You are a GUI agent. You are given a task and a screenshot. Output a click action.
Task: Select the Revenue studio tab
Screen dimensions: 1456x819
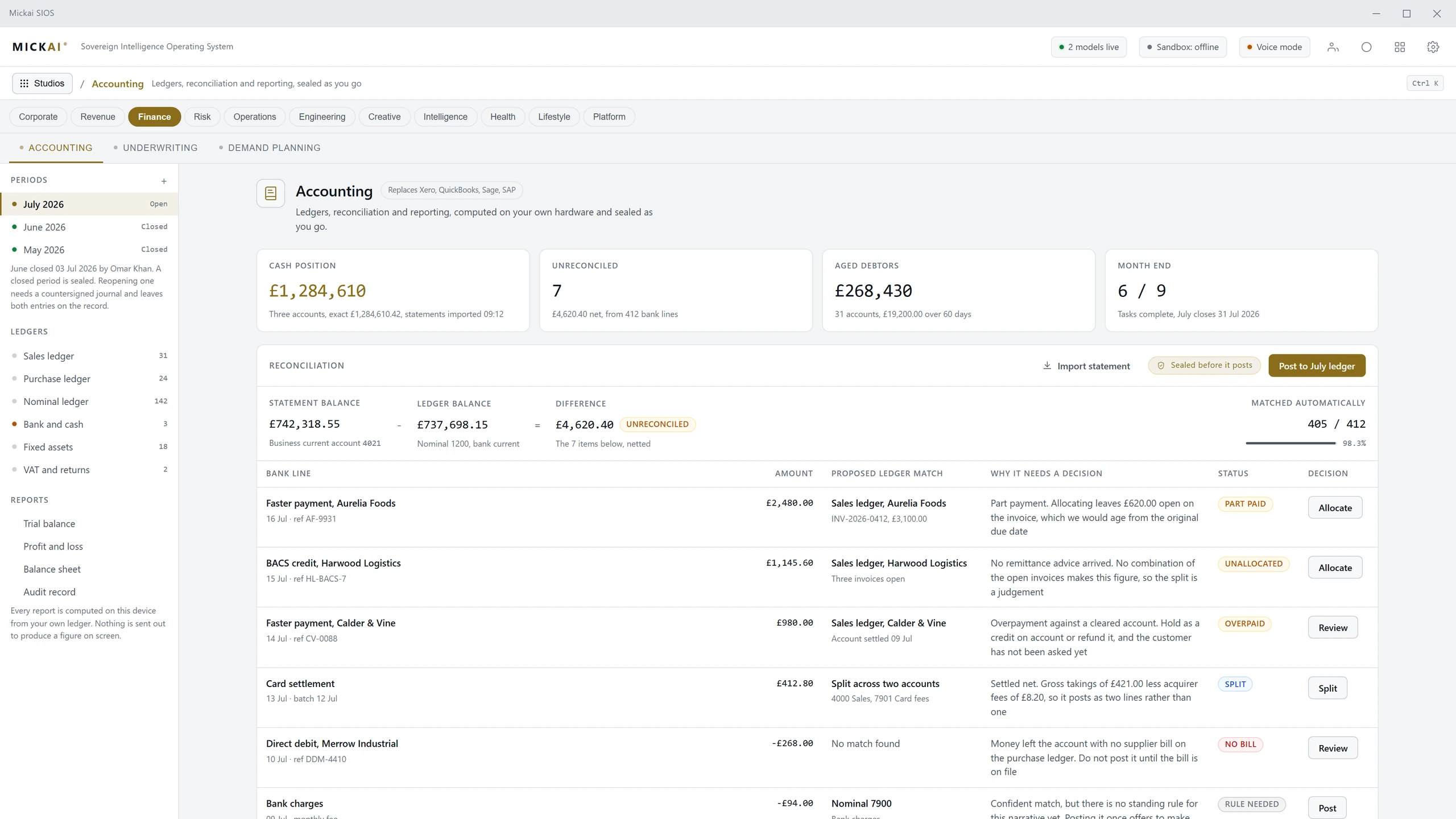coord(98,117)
